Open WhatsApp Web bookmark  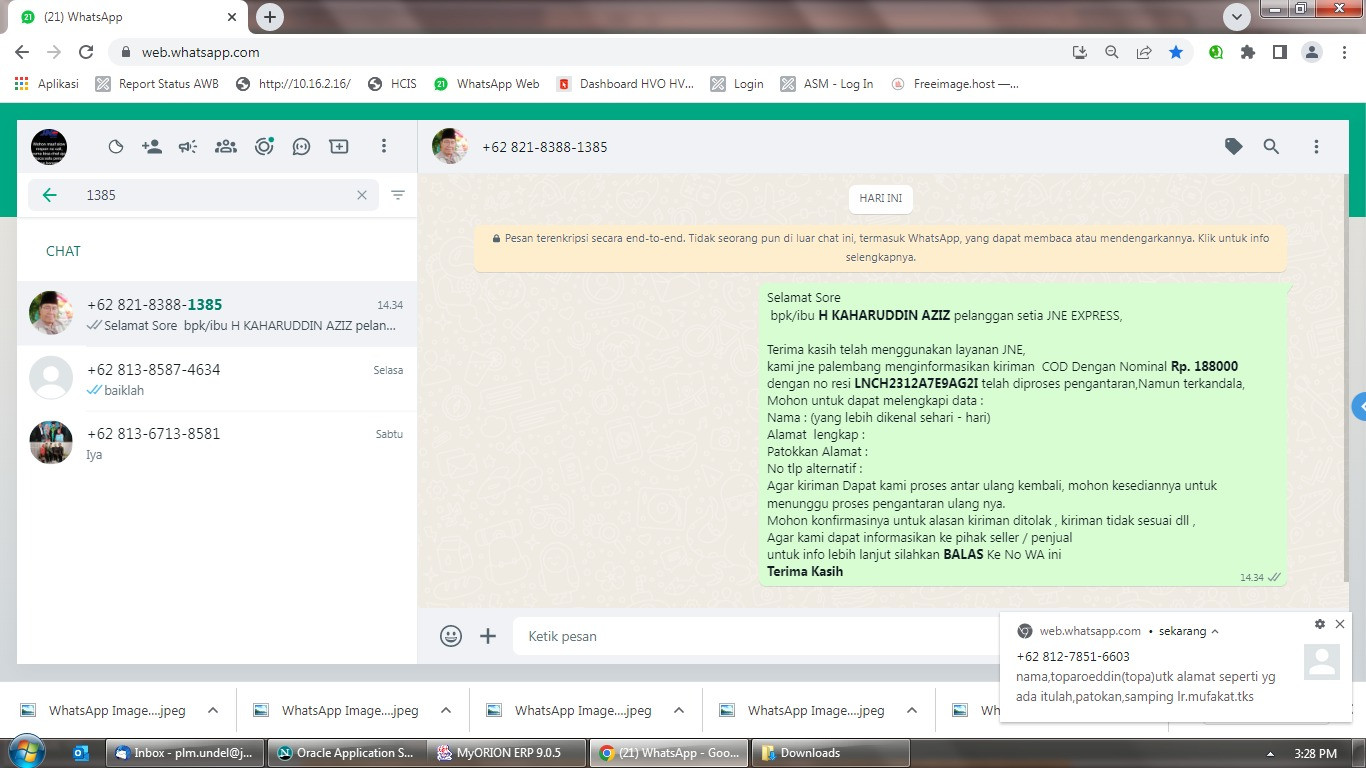tap(487, 84)
